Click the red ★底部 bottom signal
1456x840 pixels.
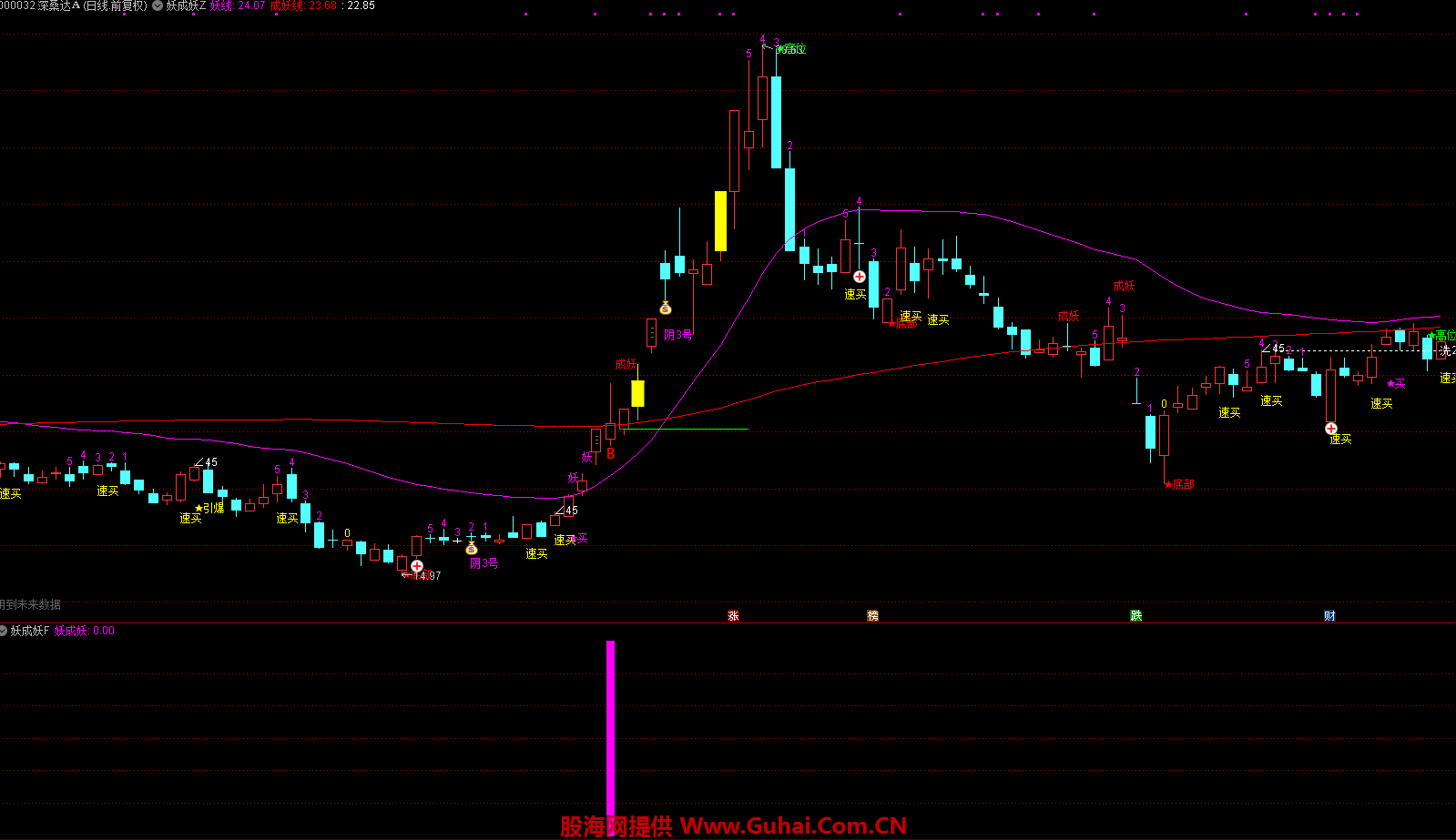(1179, 484)
